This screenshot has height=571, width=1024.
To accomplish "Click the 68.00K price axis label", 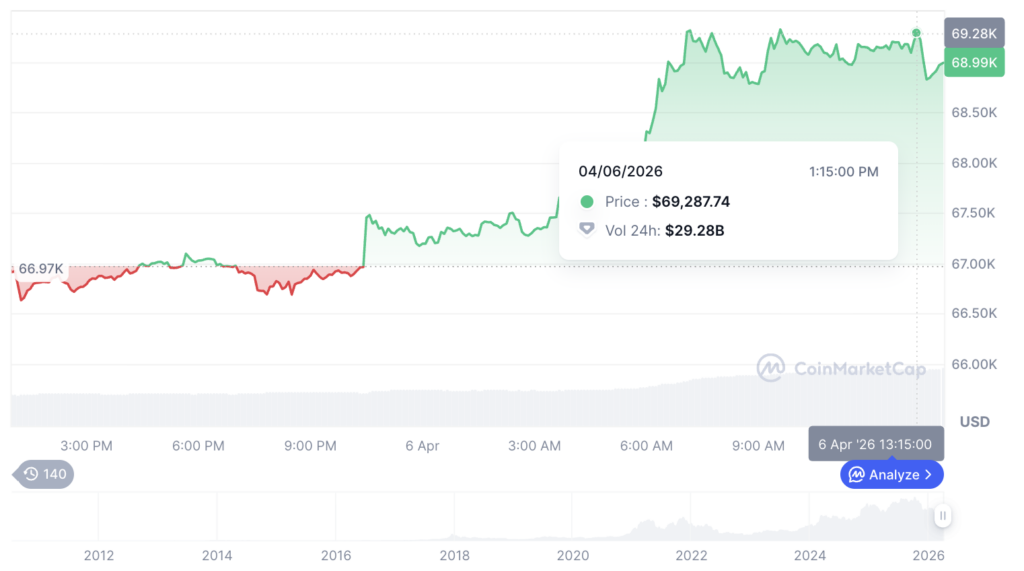I will [974, 163].
